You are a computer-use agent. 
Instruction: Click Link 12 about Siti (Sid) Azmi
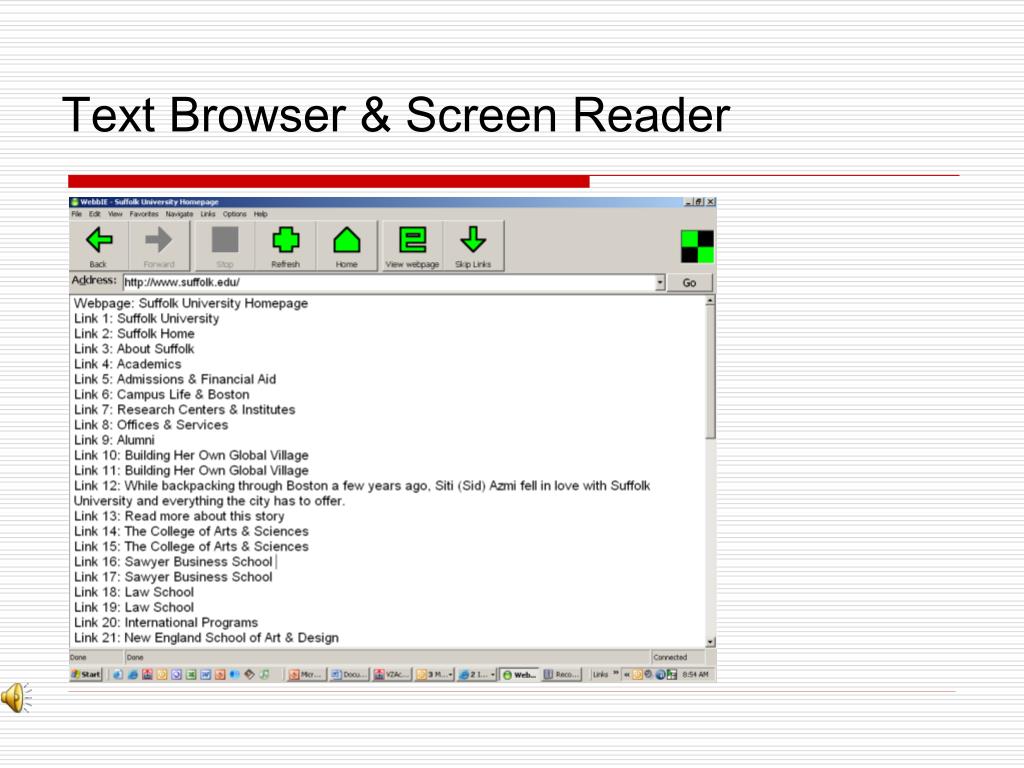362,493
